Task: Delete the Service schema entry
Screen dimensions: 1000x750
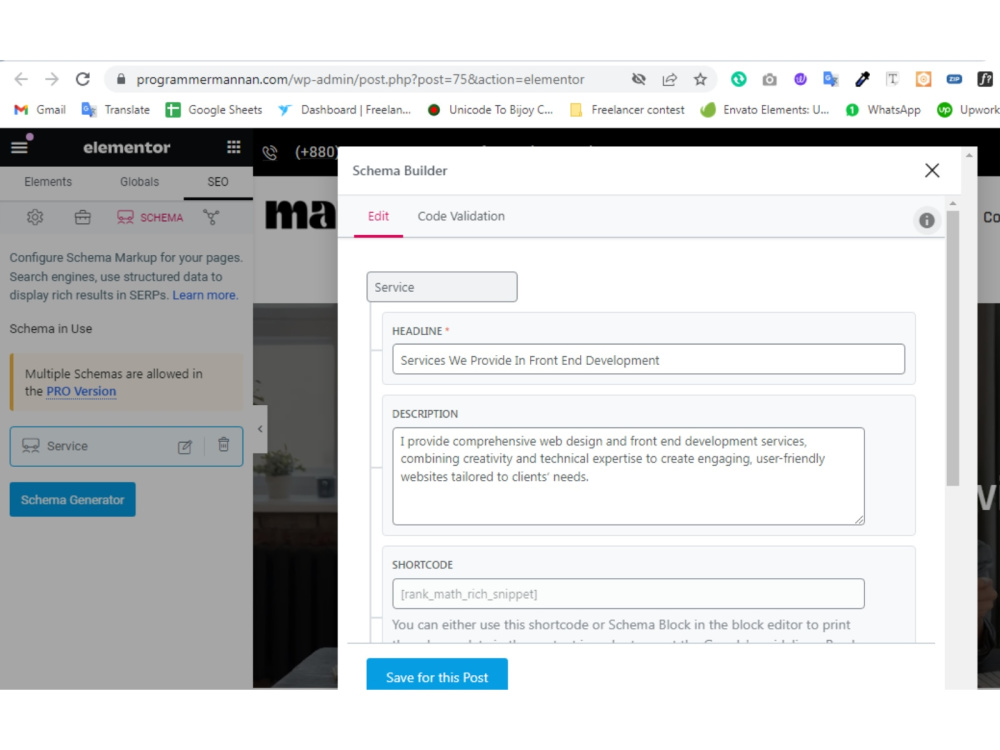Action: coord(223,445)
